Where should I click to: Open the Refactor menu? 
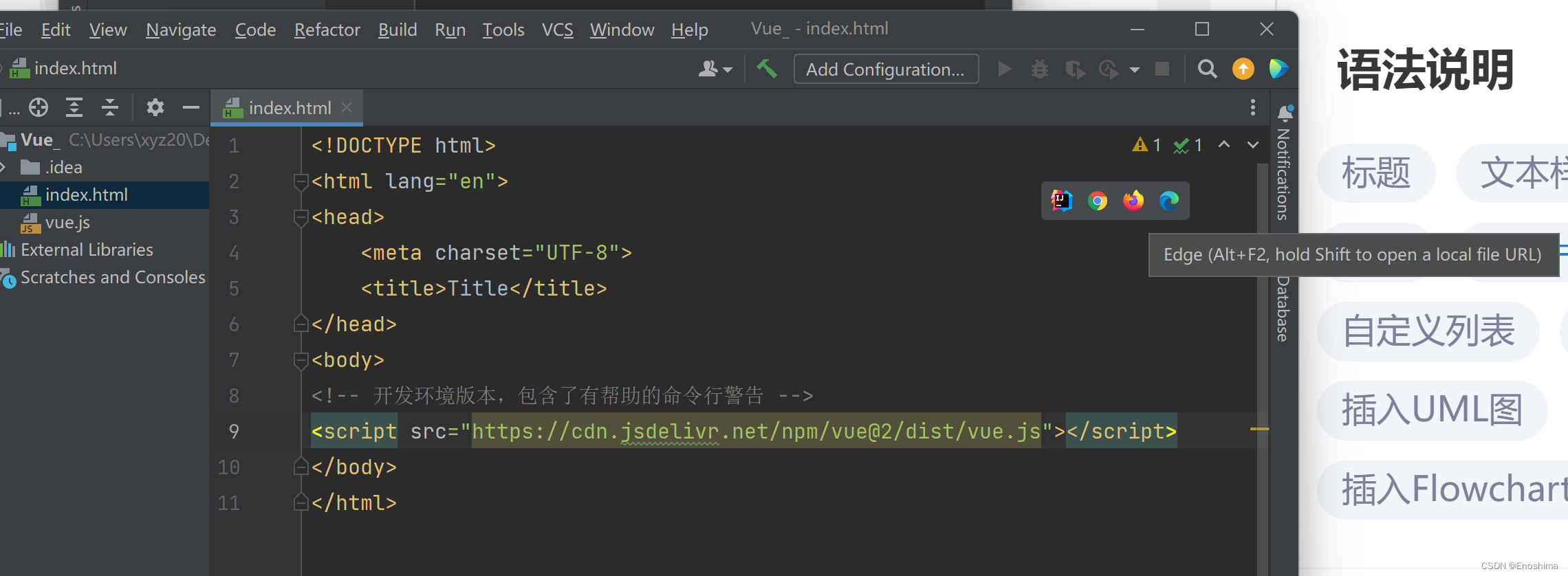(x=327, y=30)
